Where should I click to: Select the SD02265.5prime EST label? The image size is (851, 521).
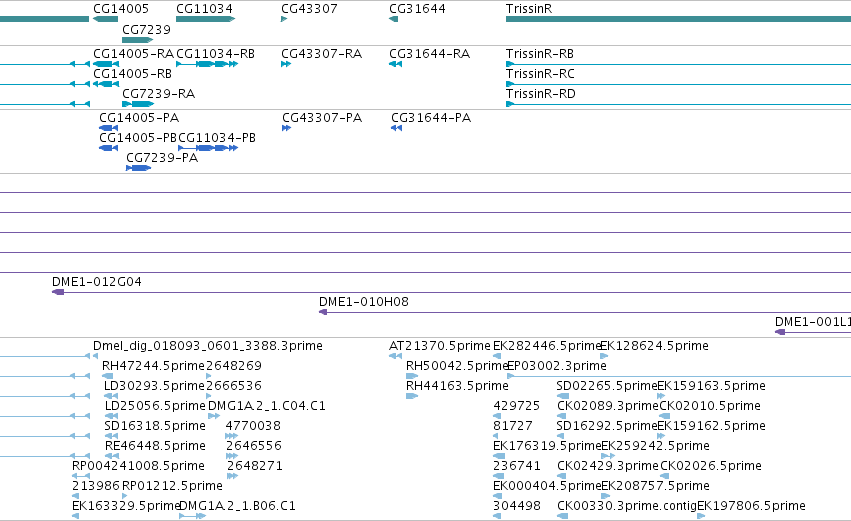607,386
